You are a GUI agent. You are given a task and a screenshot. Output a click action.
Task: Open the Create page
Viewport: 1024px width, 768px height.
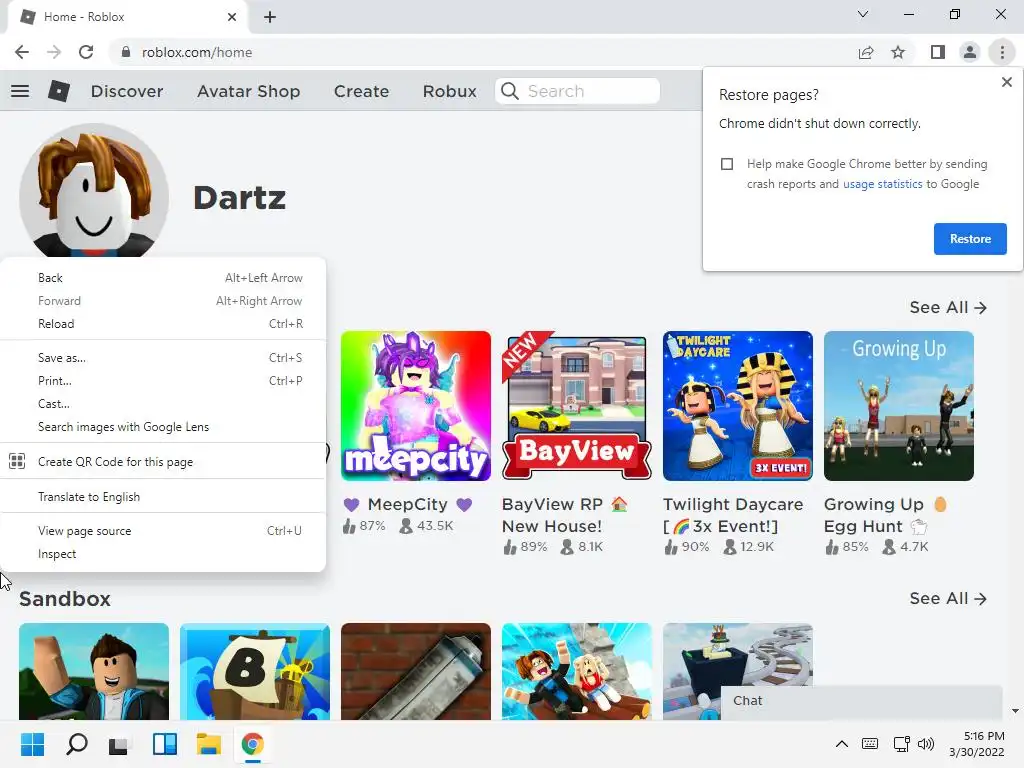click(x=361, y=91)
